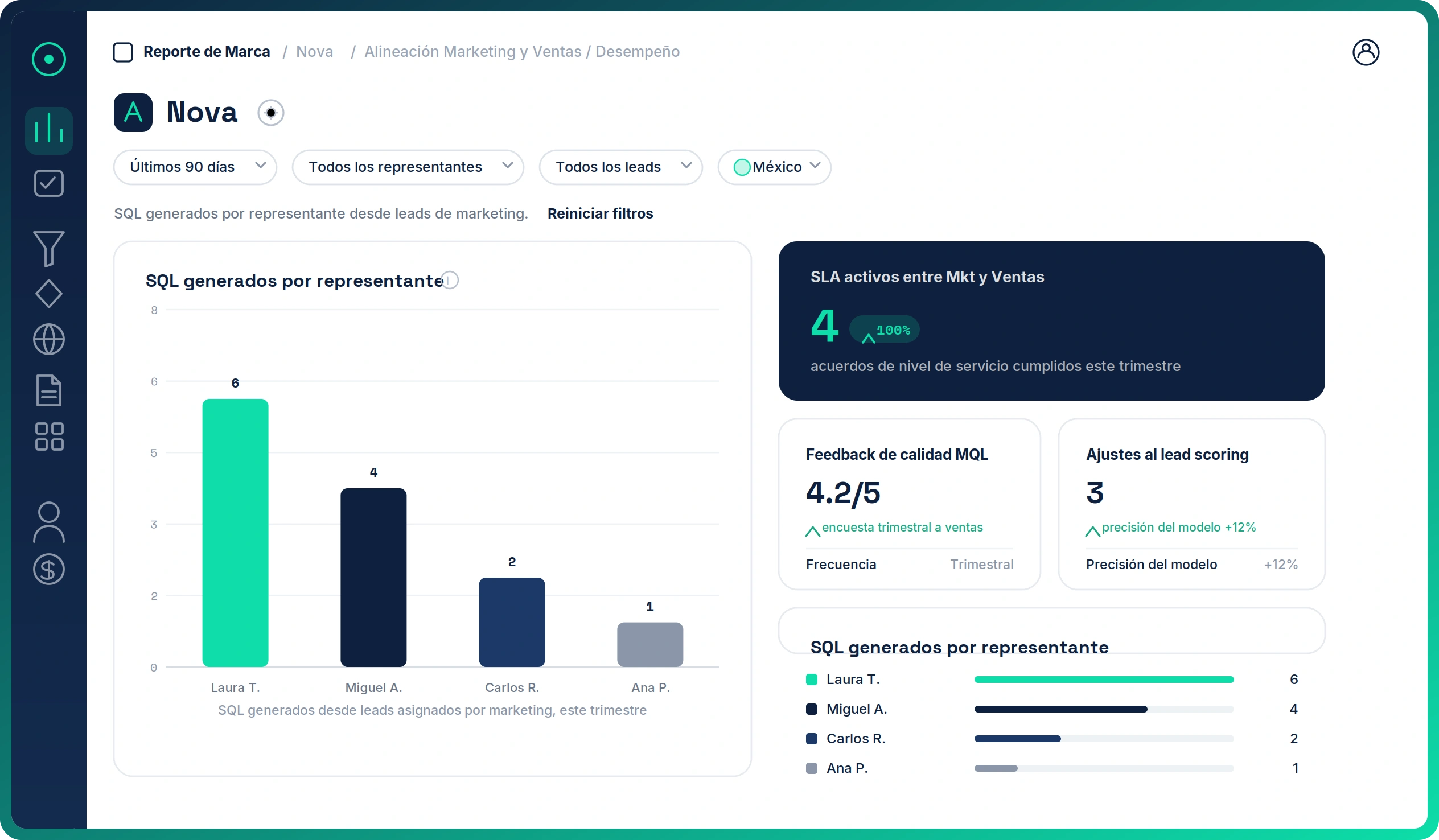Select the Laura T. bar in chart

(235, 532)
